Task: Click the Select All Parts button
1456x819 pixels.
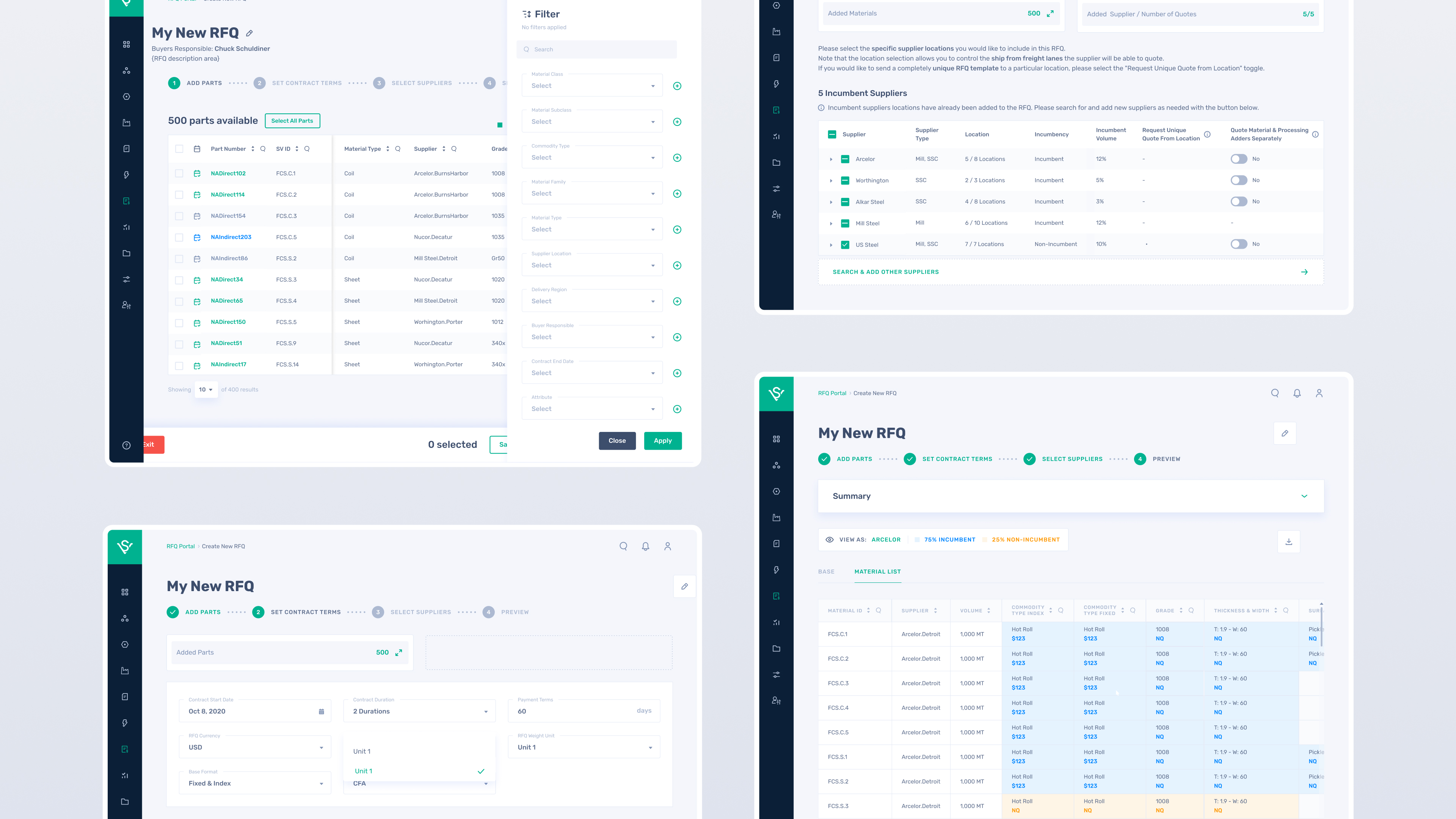Action: 292,121
